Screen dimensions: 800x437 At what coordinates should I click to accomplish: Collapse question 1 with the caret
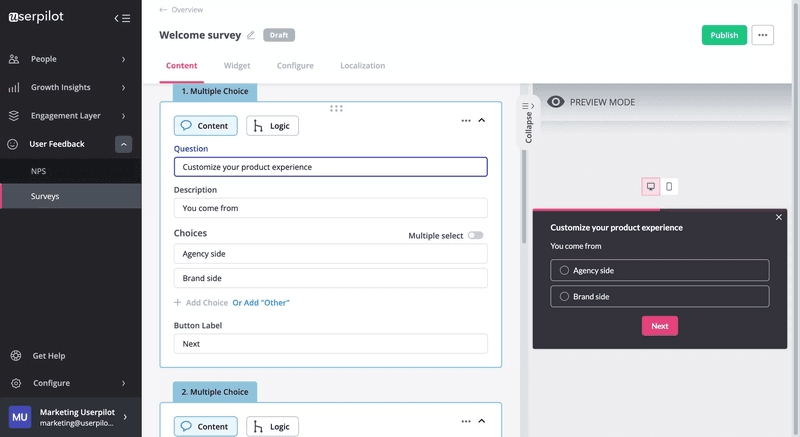click(x=482, y=120)
